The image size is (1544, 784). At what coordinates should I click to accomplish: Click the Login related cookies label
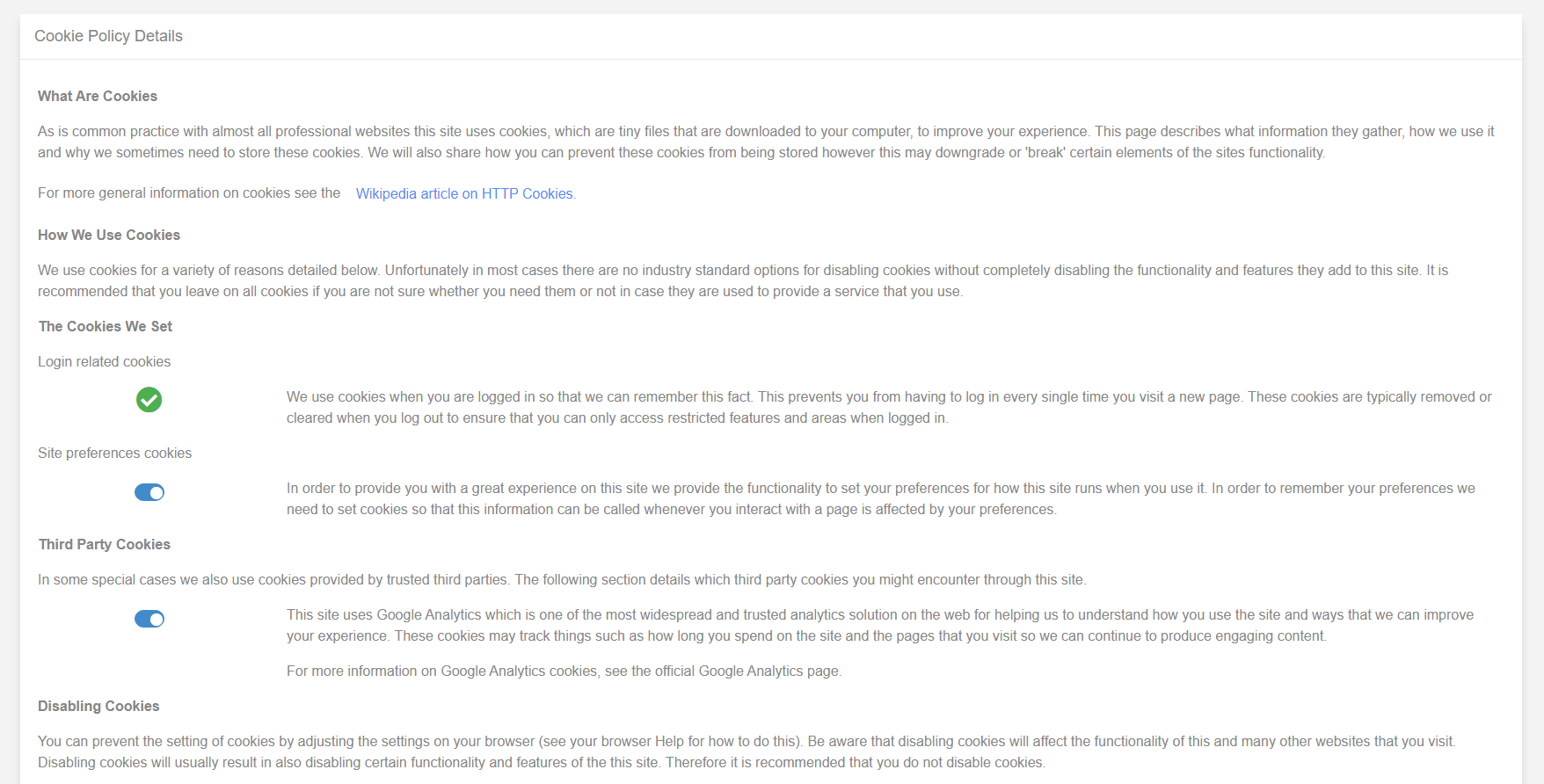(x=104, y=361)
